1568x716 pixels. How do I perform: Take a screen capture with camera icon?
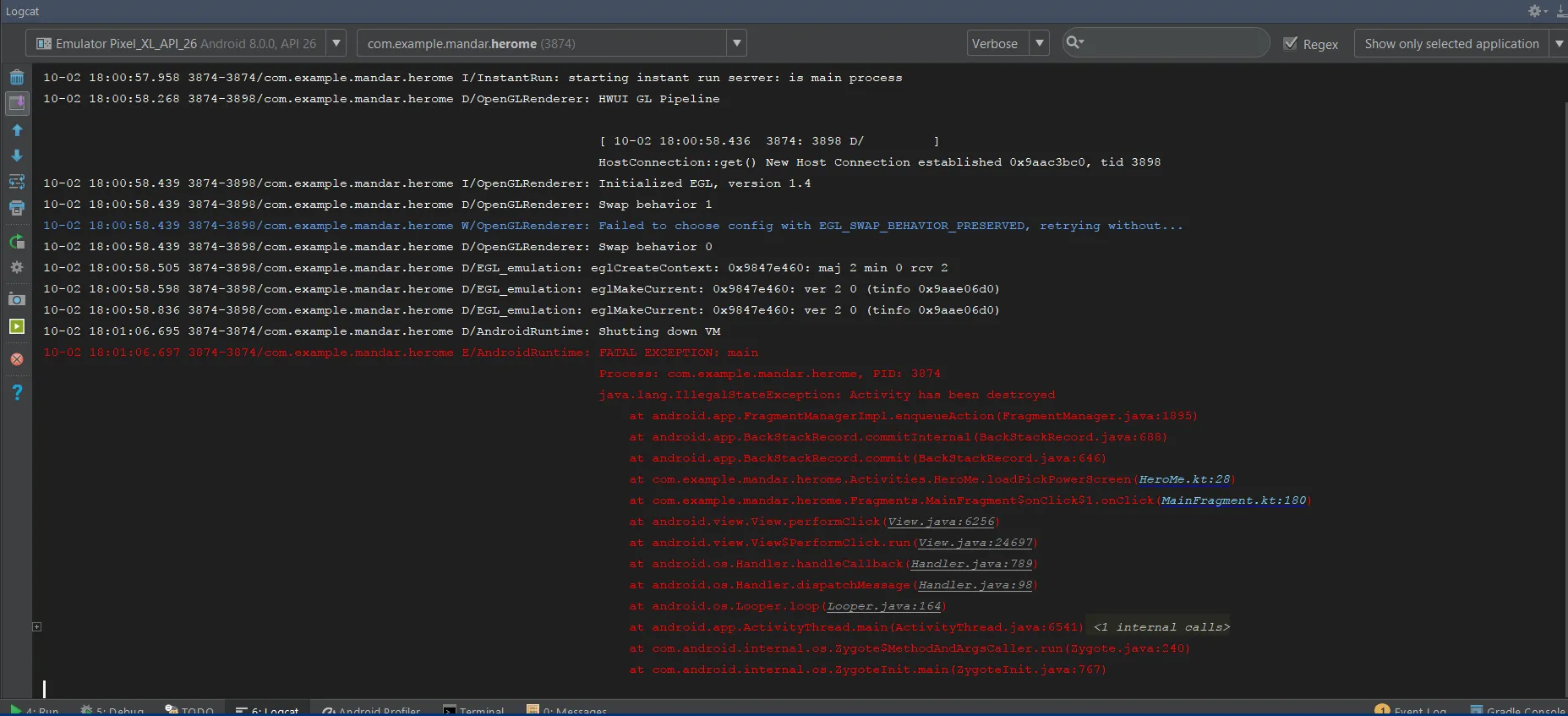17,299
